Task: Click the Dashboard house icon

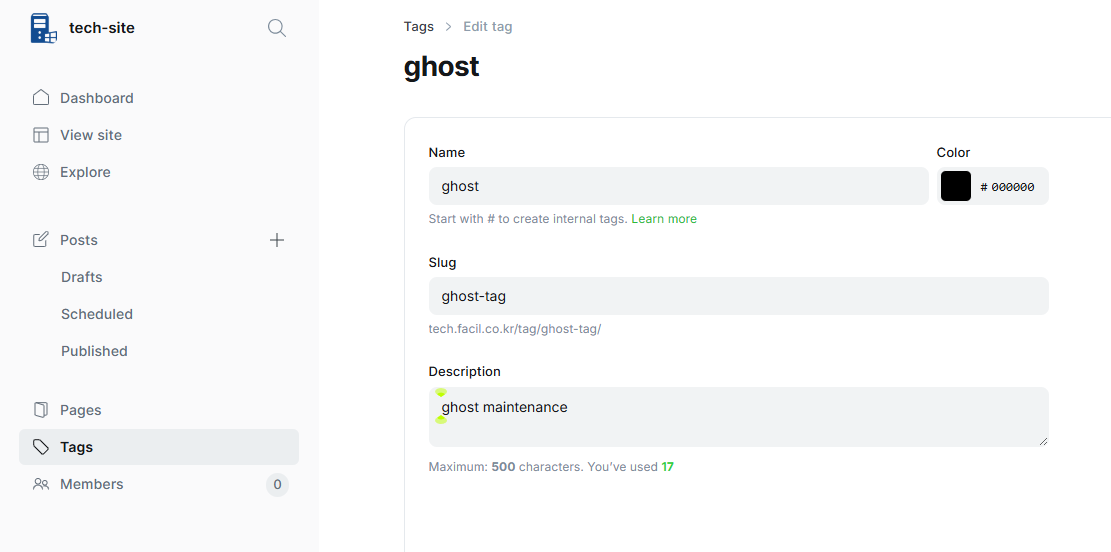Action: point(41,98)
